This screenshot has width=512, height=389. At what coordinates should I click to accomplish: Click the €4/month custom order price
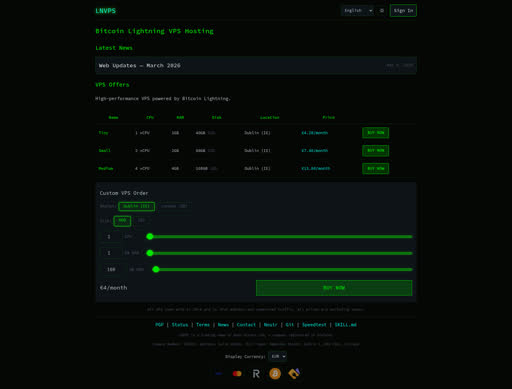[113, 288]
